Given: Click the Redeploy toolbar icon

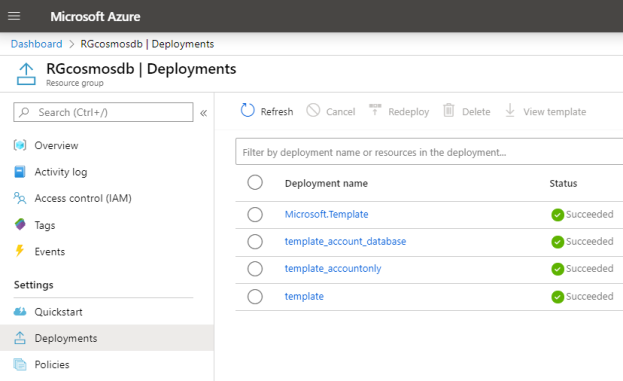Looking at the screenshot, I should [x=375, y=110].
